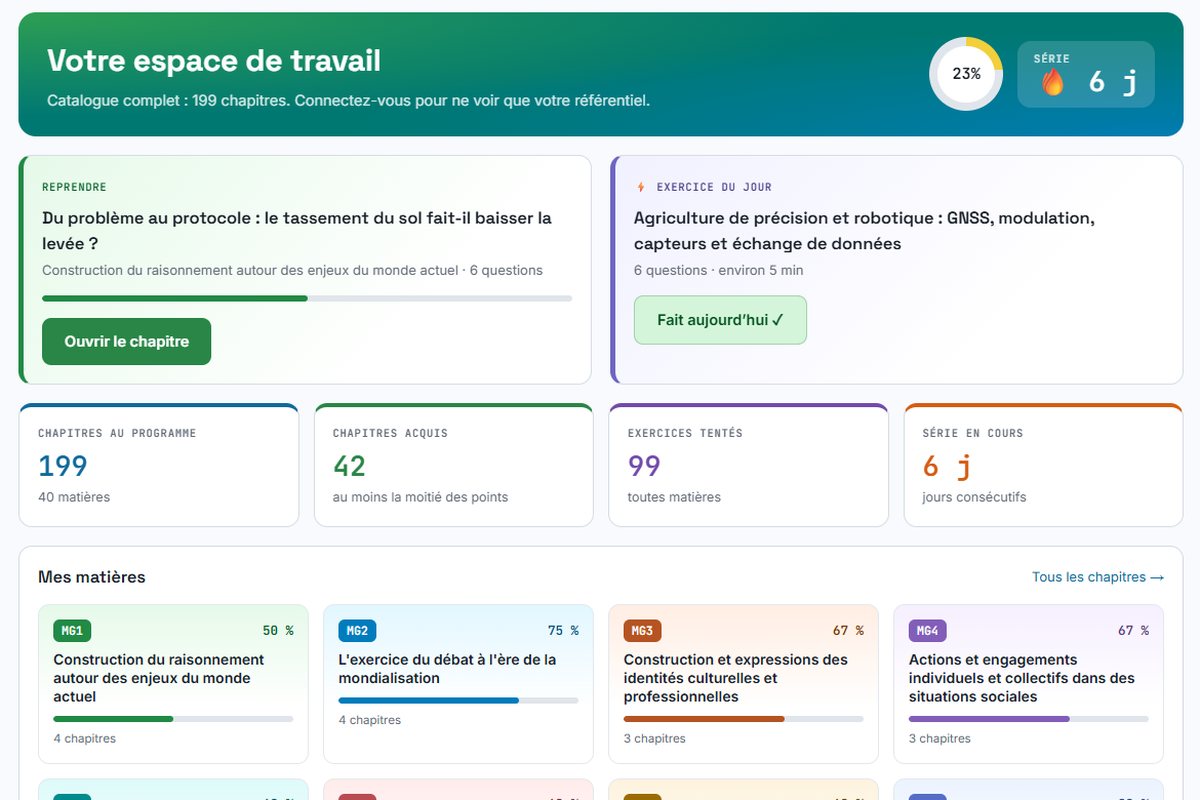Click '6 questions · environ 5 min' text
Screen dimensions: 1200x800
pos(718,270)
